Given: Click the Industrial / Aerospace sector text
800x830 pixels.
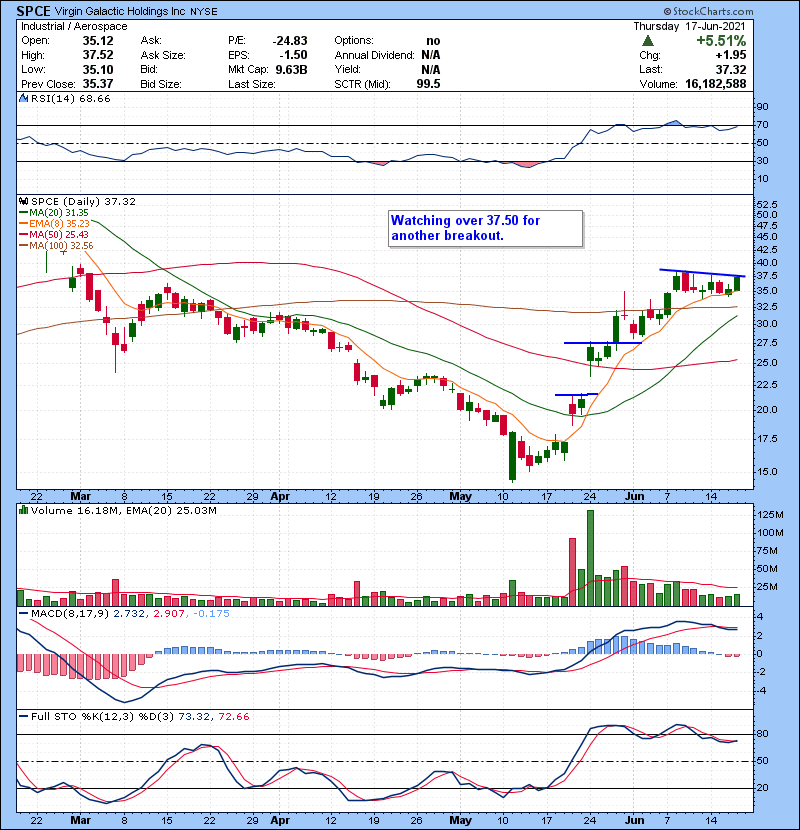Looking at the screenshot, I should [74, 26].
